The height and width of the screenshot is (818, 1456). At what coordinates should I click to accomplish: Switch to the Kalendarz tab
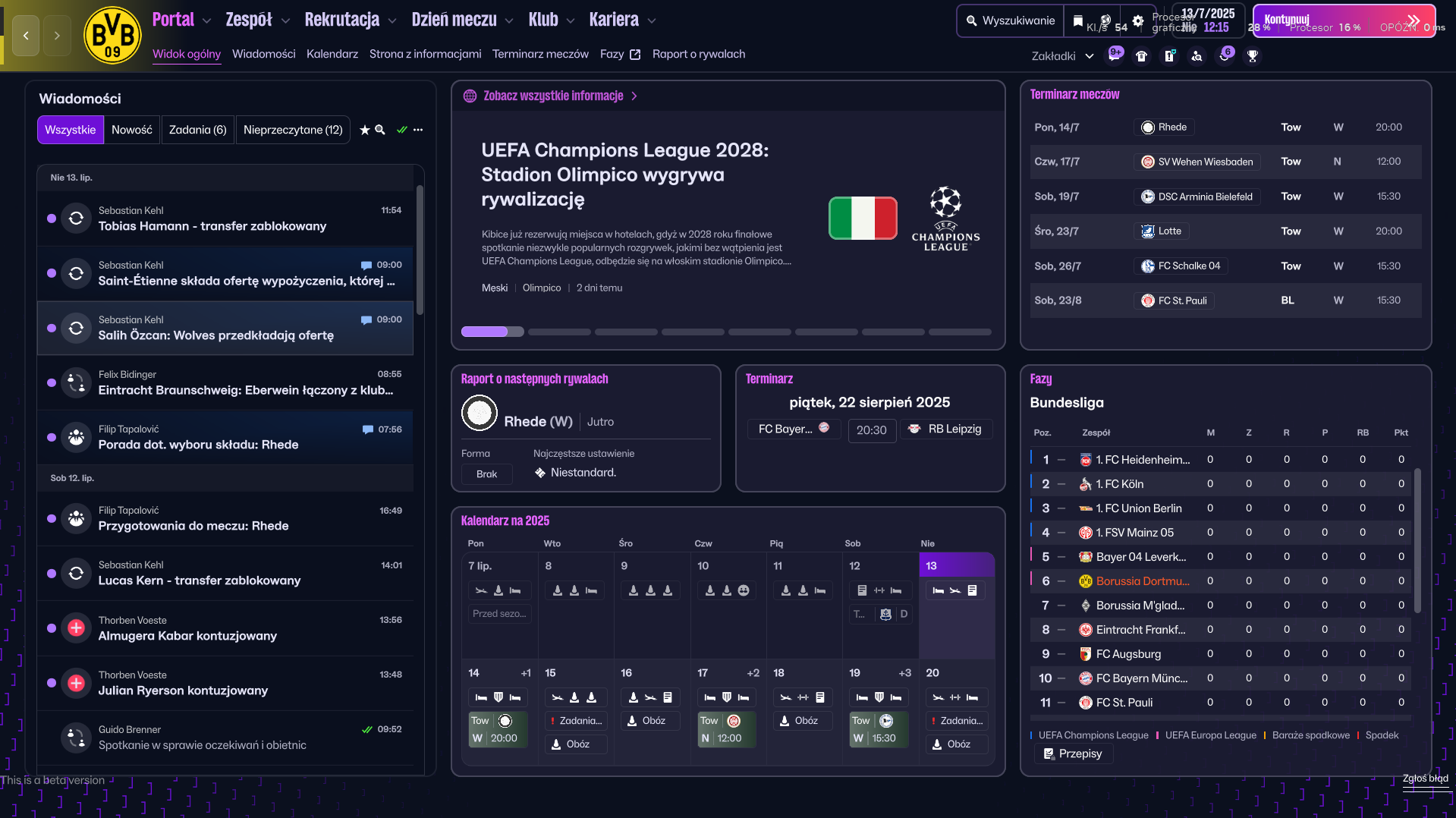(332, 54)
